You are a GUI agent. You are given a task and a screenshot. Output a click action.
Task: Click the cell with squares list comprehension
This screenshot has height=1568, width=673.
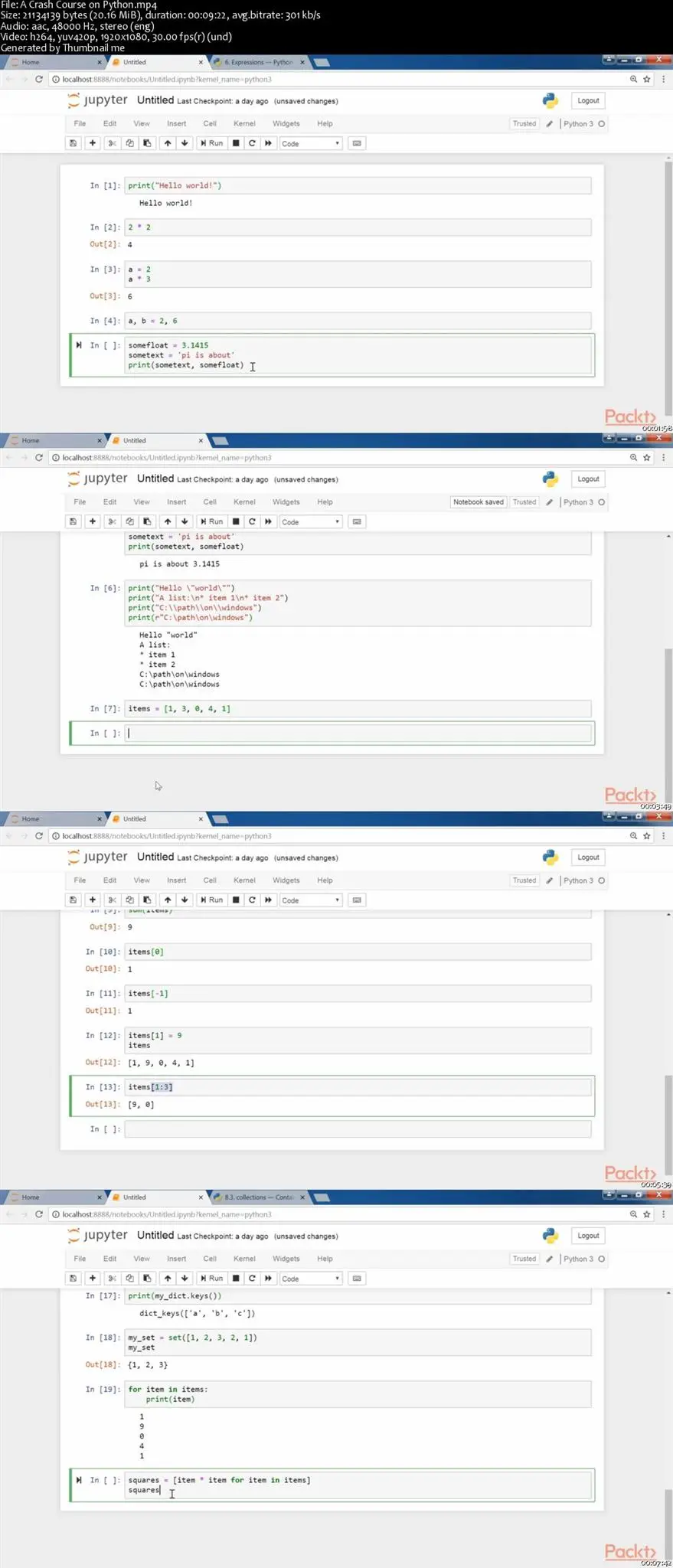pos(358,1485)
